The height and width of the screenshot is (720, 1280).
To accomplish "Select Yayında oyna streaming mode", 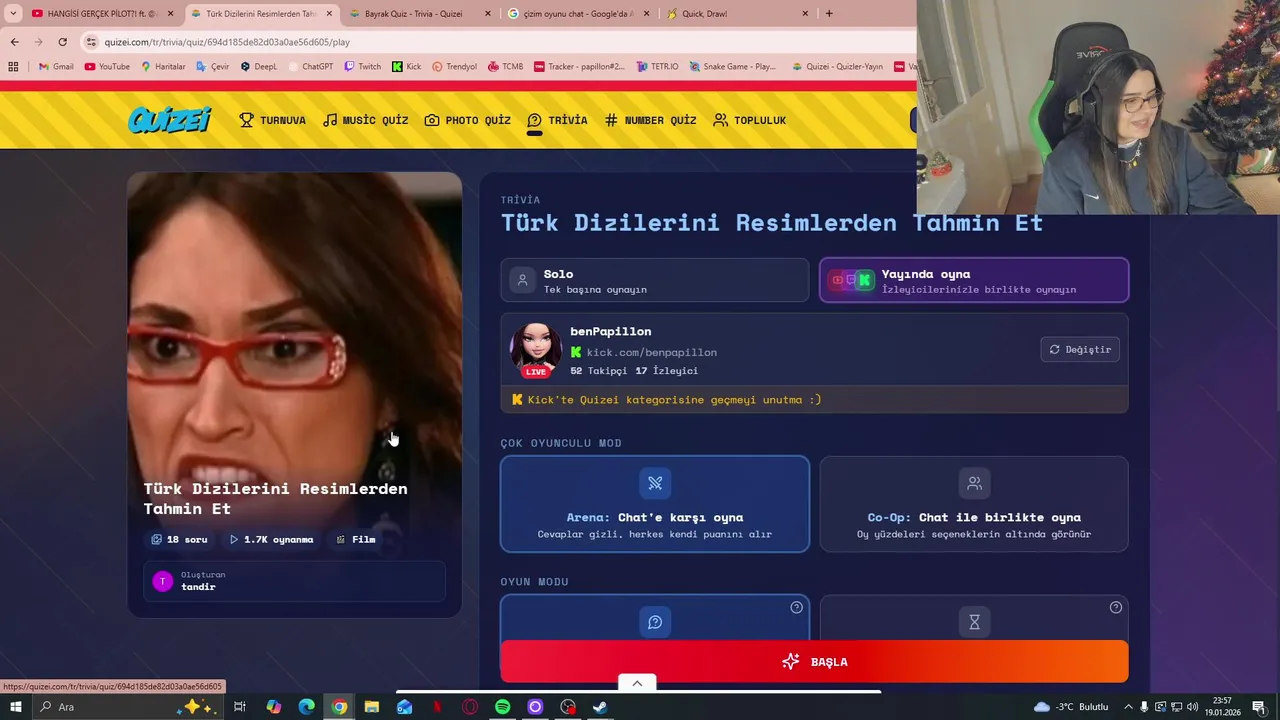I will pos(974,280).
